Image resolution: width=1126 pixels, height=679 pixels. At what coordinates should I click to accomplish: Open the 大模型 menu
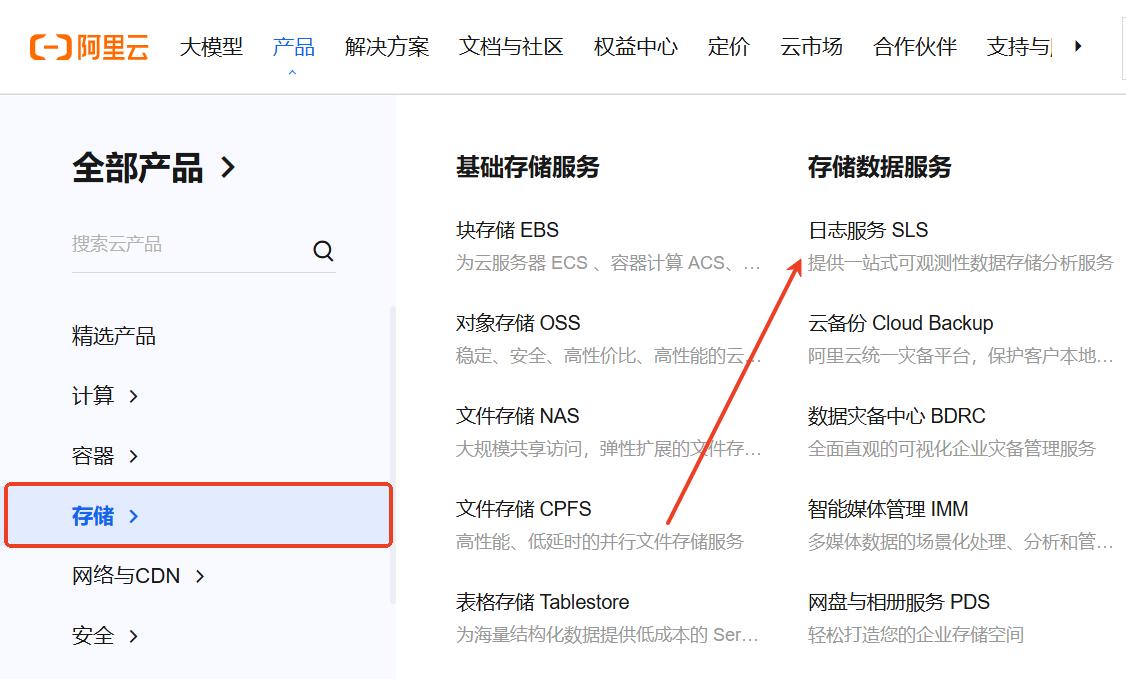point(211,46)
